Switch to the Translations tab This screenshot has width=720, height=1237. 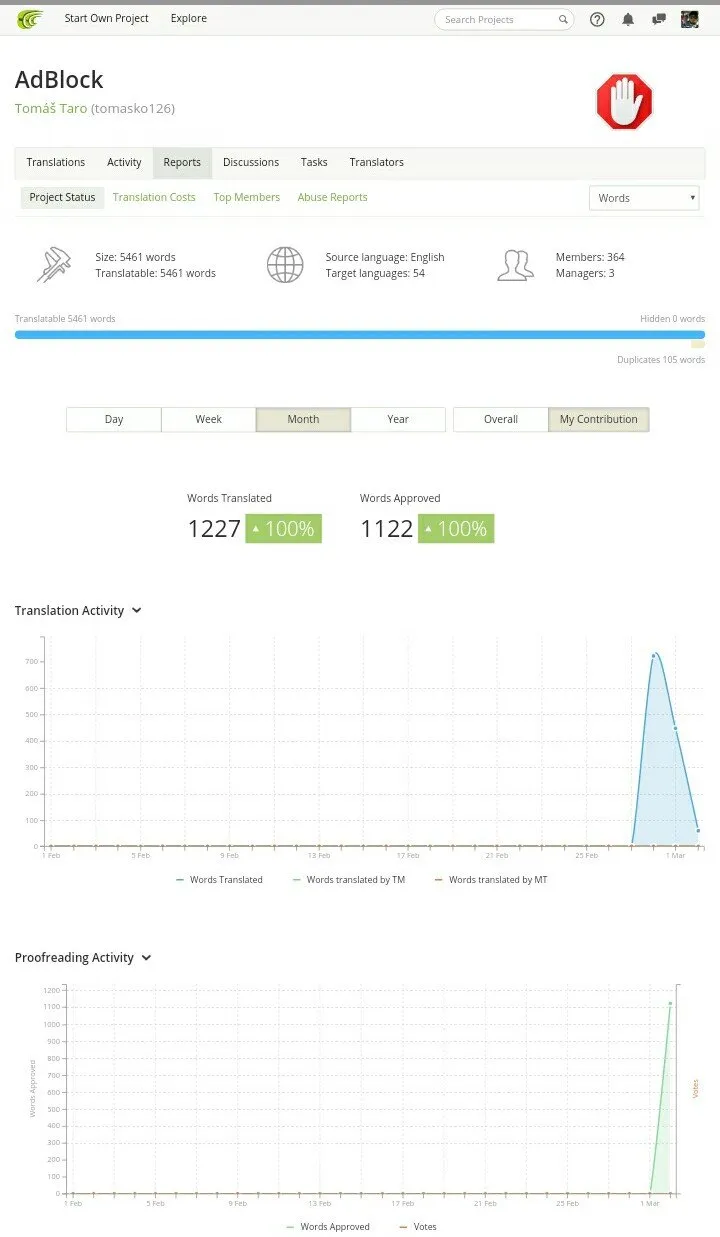pyautogui.click(x=56, y=162)
